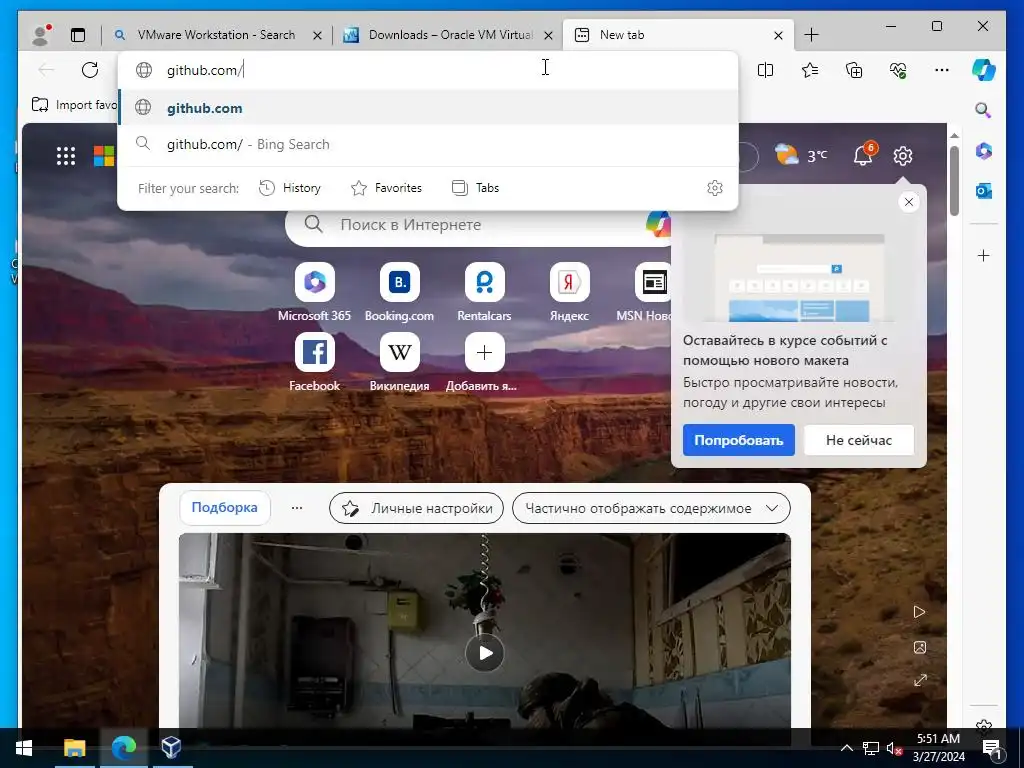1024x768 pixels.
Task: Open notifications bell with badge 6
Action: coord(864,155)
